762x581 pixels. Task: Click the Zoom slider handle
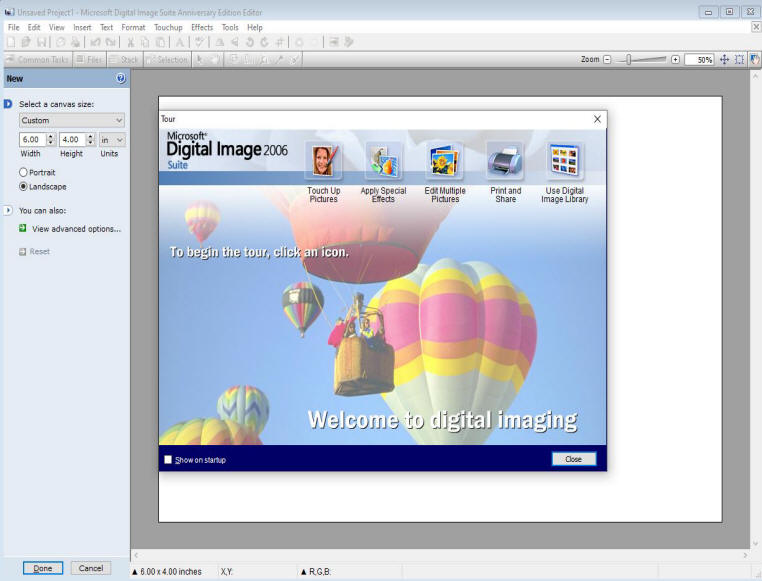point(629,59)
